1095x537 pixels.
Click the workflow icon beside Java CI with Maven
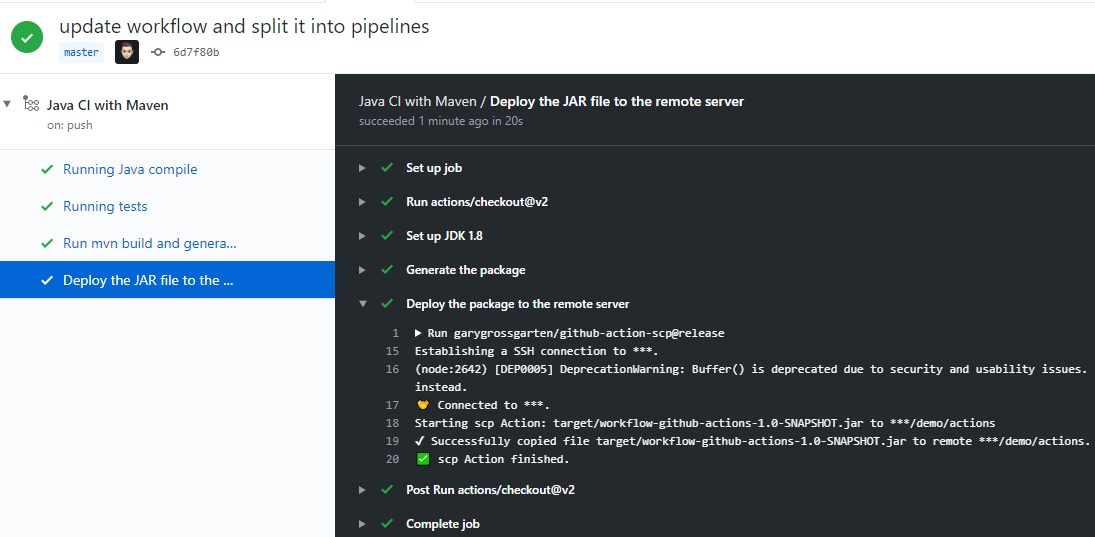click(x=32, y=105)
